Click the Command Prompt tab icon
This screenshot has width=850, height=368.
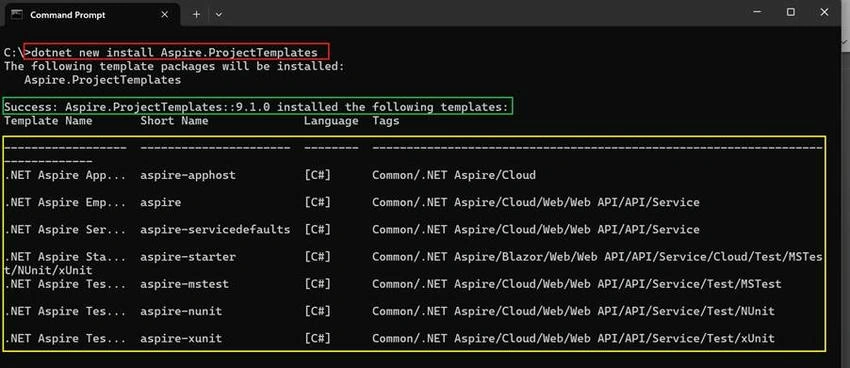[x=16, y=15]
